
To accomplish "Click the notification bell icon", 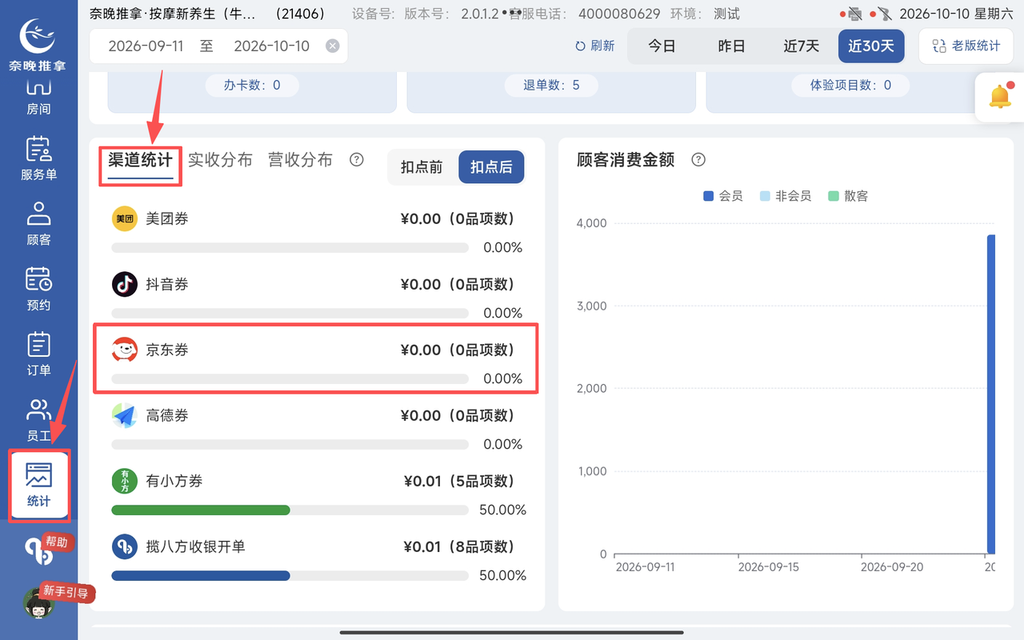I will point(1000,97).
